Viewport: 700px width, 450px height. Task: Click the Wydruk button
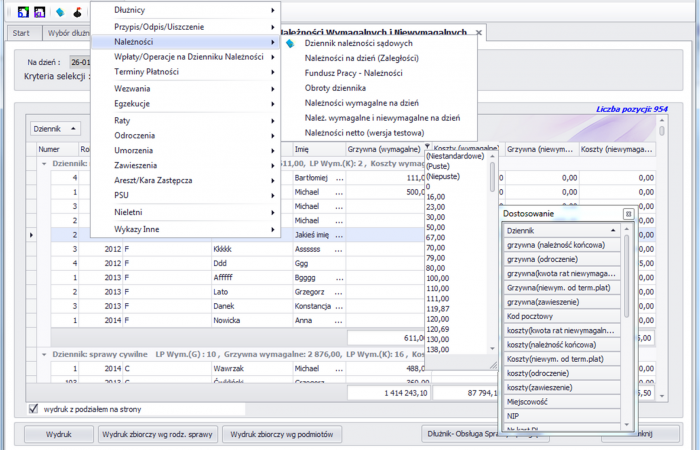pos(58,434)
